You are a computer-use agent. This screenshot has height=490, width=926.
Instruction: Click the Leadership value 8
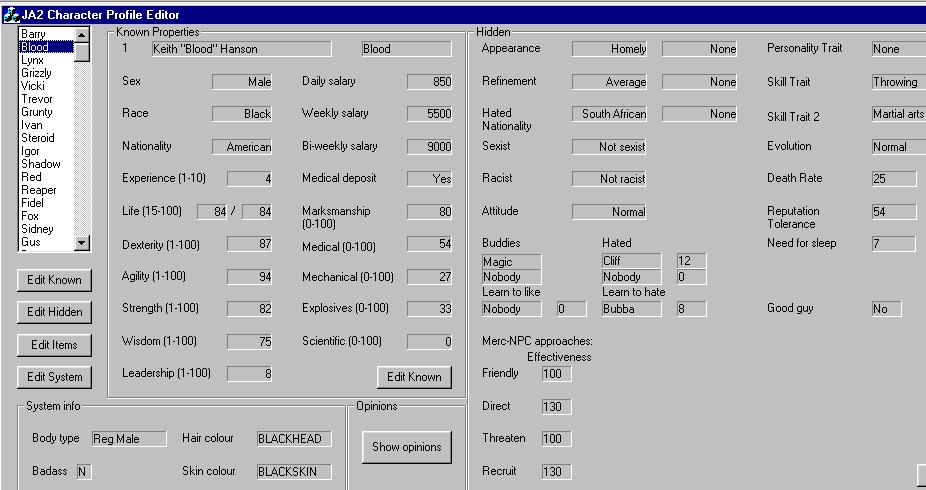[x=249, y=373]
